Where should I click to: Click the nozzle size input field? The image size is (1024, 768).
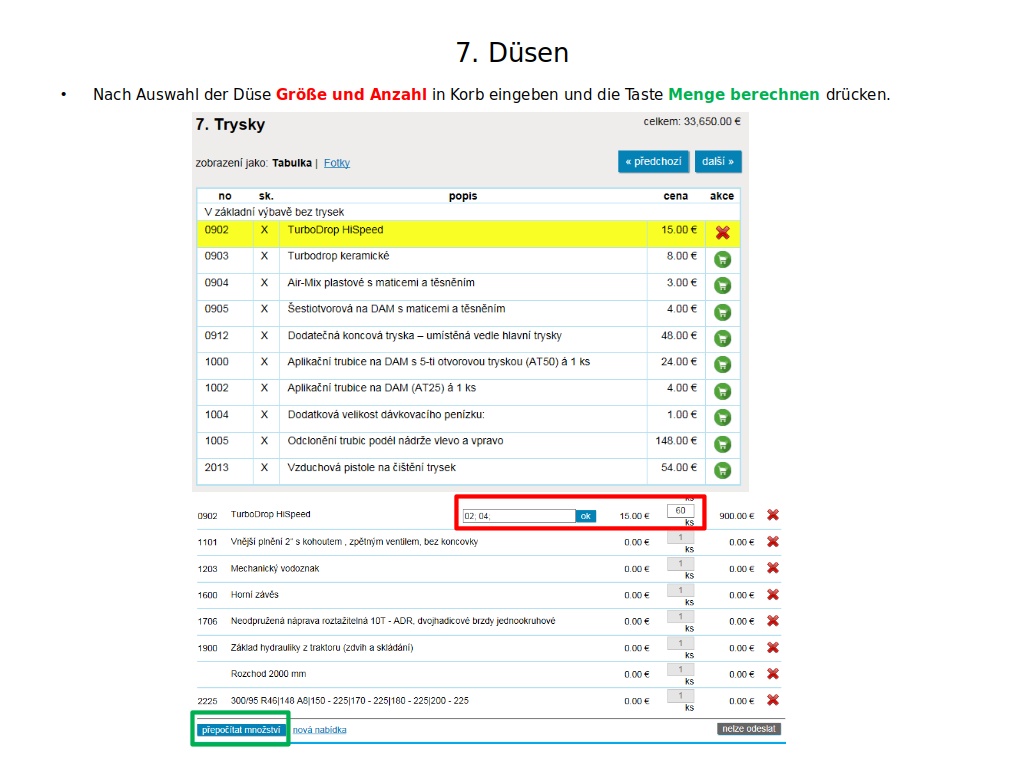[x=518, y=516]
